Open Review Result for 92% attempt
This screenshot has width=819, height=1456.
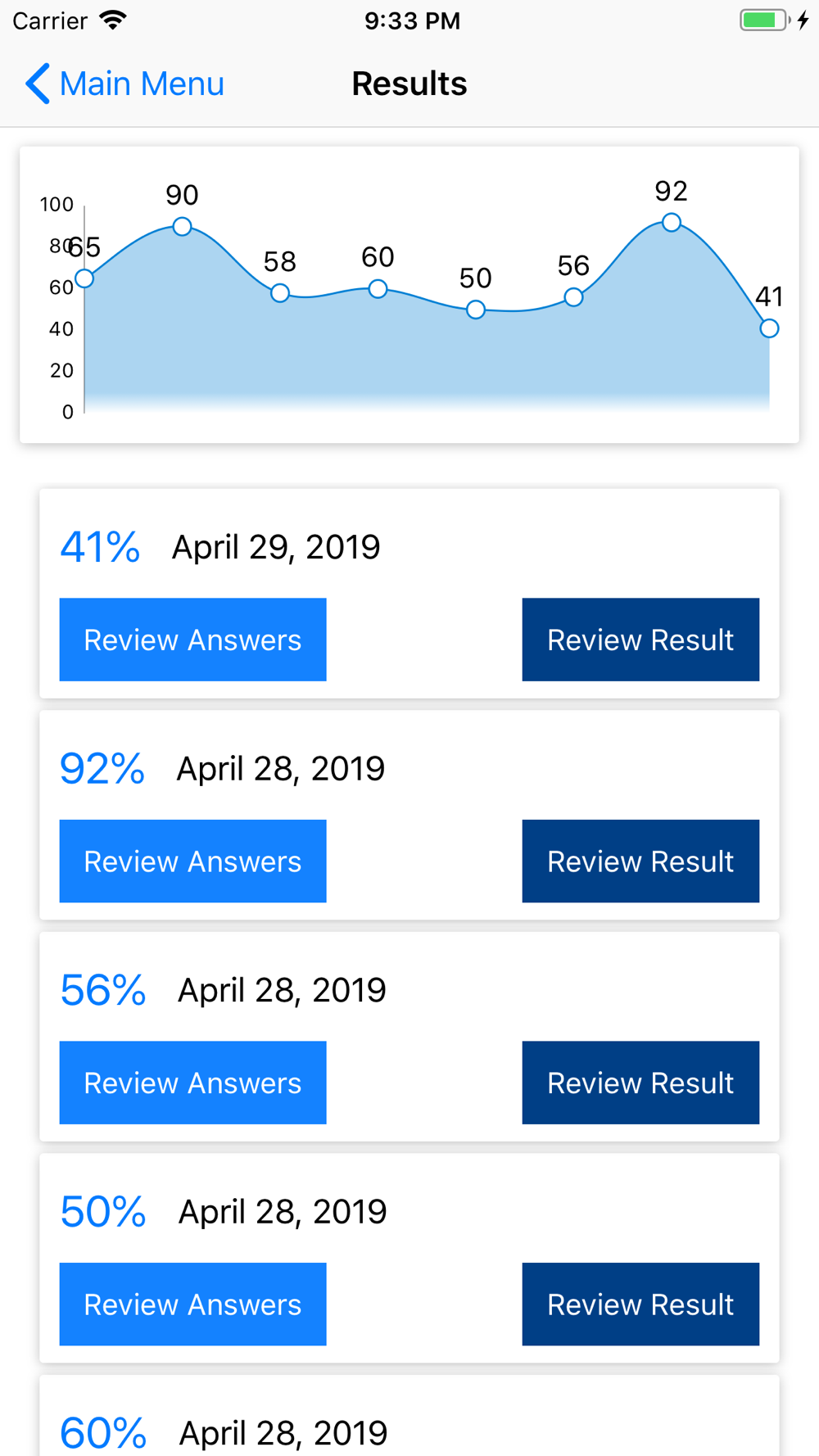point(640,861)
